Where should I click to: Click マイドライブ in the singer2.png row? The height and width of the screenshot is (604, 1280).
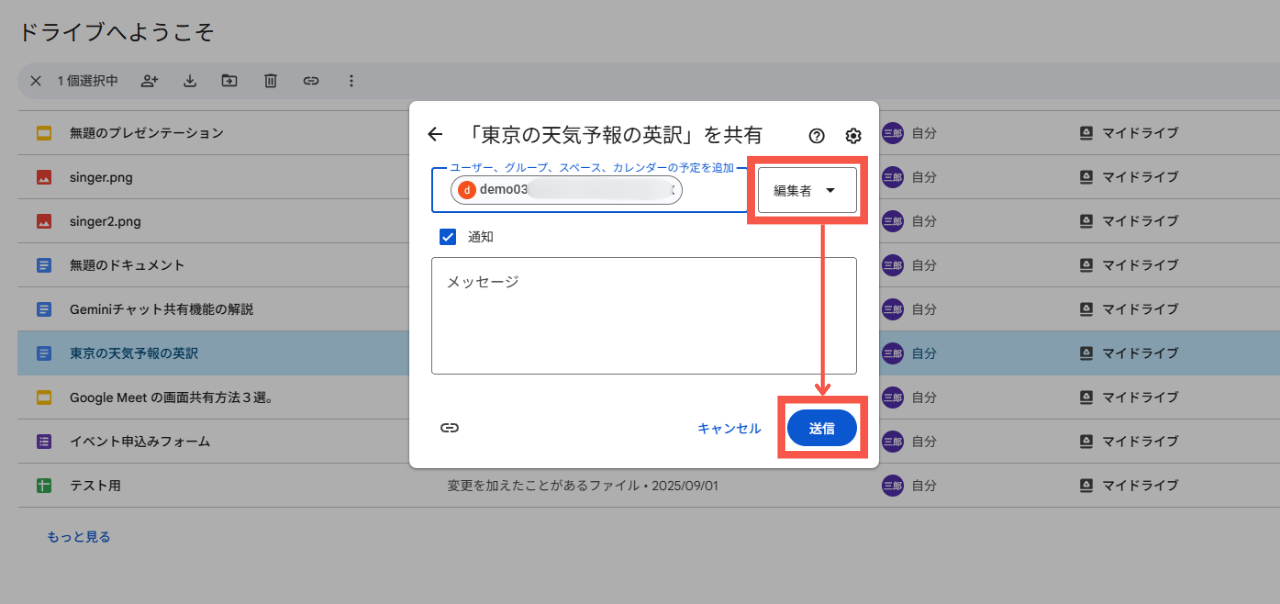tap(1140, 221)
